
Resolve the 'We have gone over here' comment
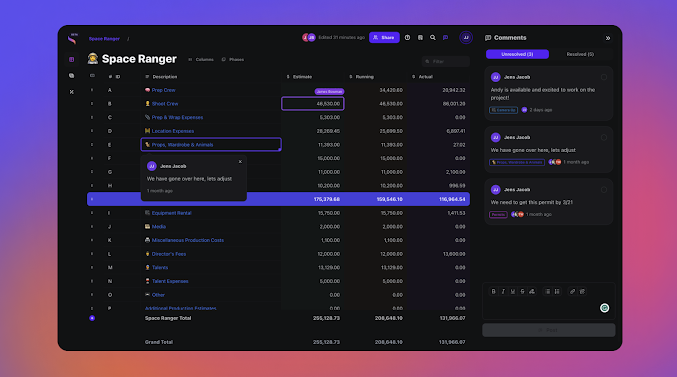point(604,137)
